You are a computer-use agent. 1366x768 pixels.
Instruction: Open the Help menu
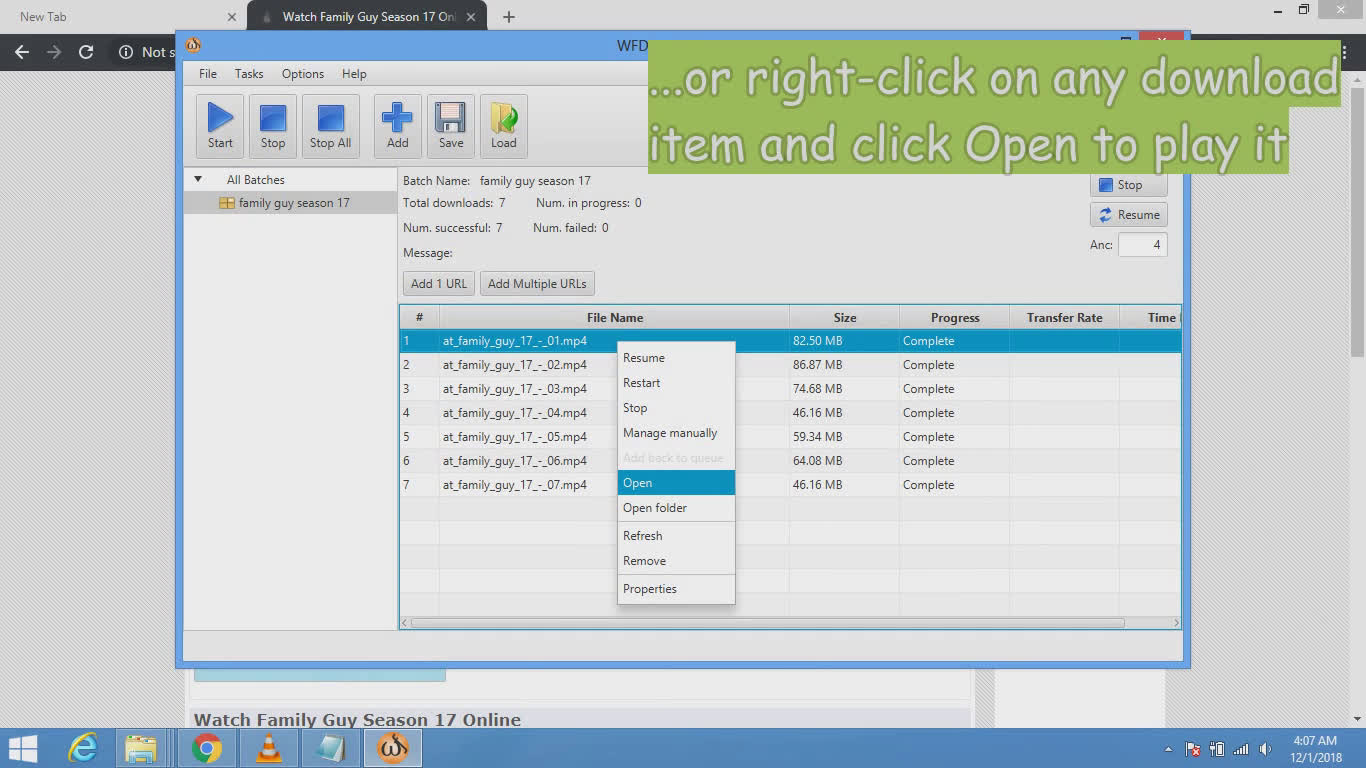(354, 74)
